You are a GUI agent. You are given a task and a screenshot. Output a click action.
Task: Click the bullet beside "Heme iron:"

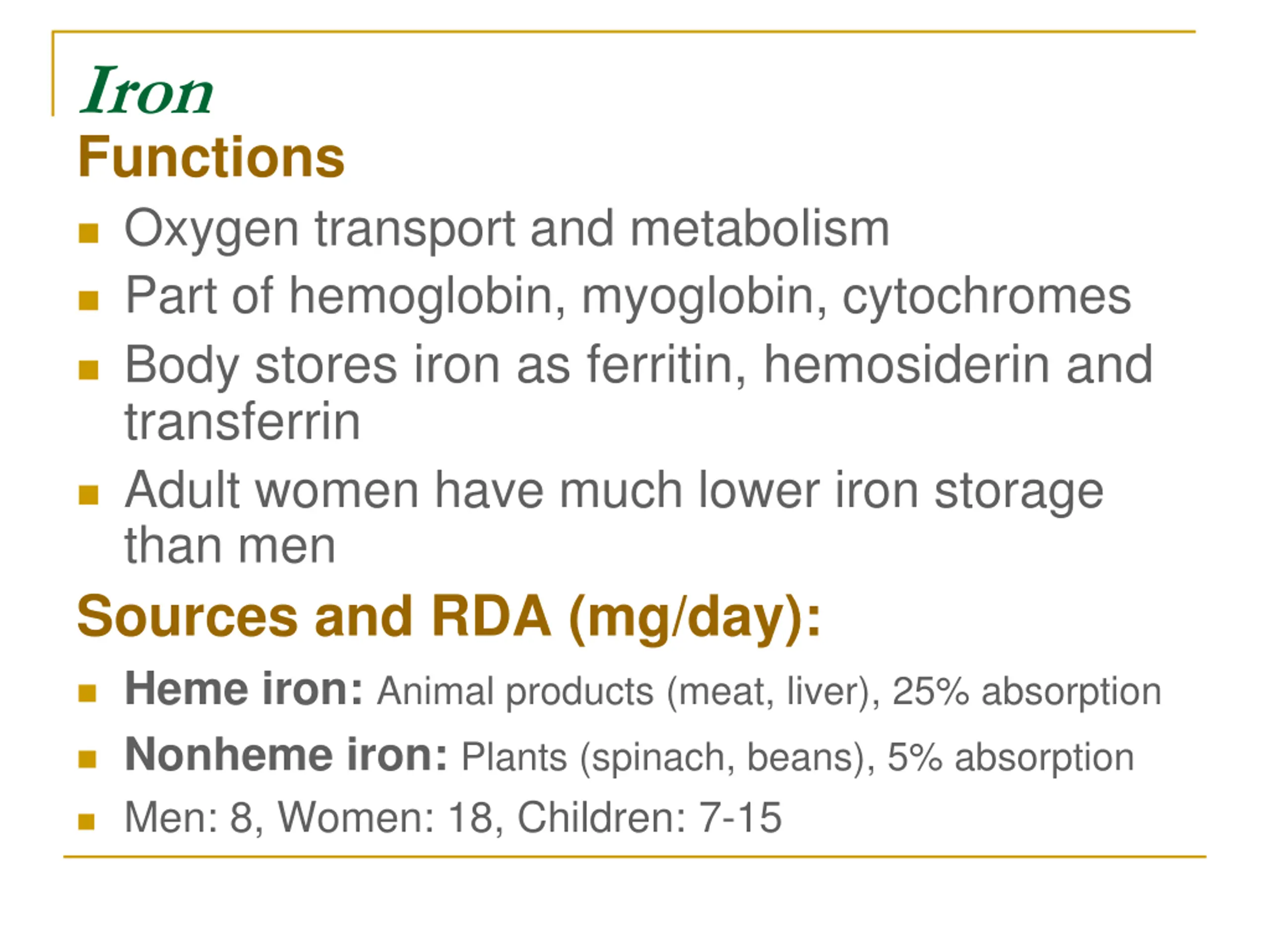pos(87,693)
